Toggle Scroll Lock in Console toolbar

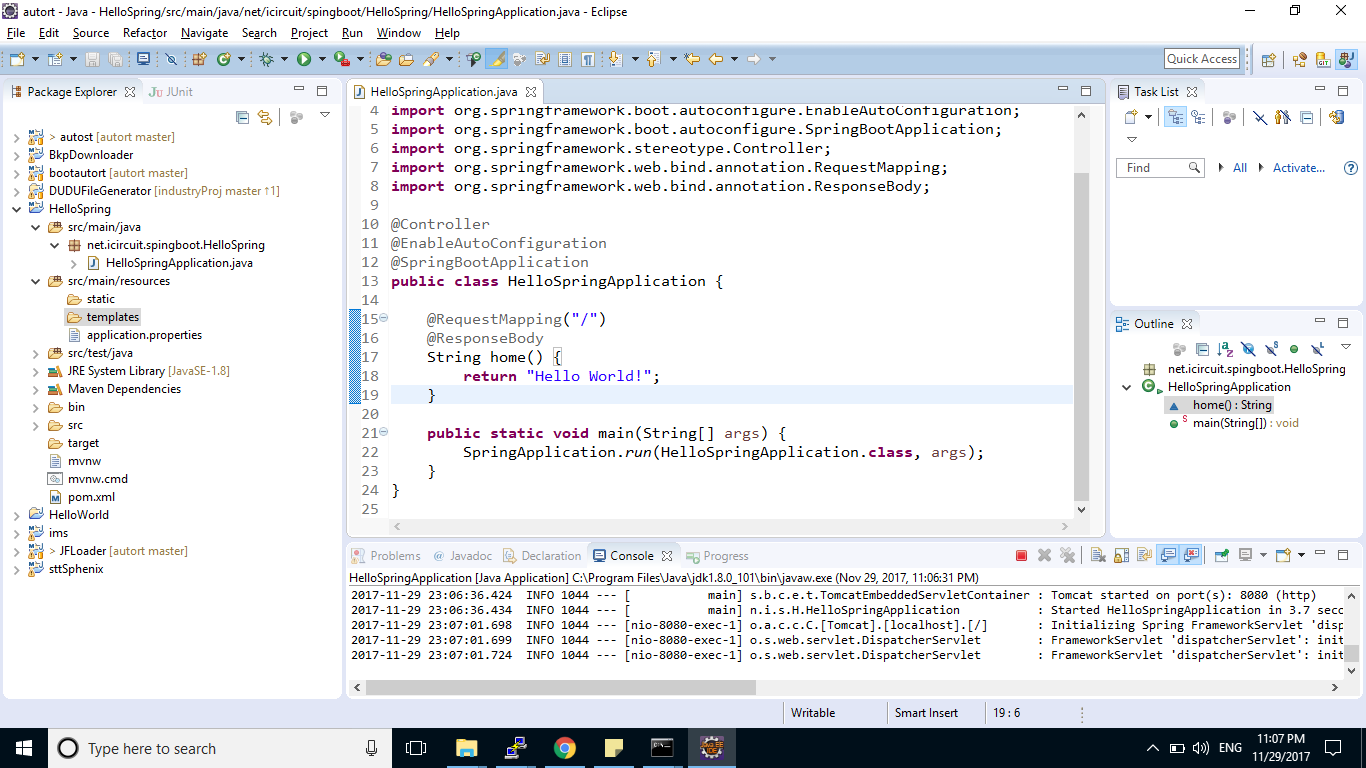(1121, 555)
